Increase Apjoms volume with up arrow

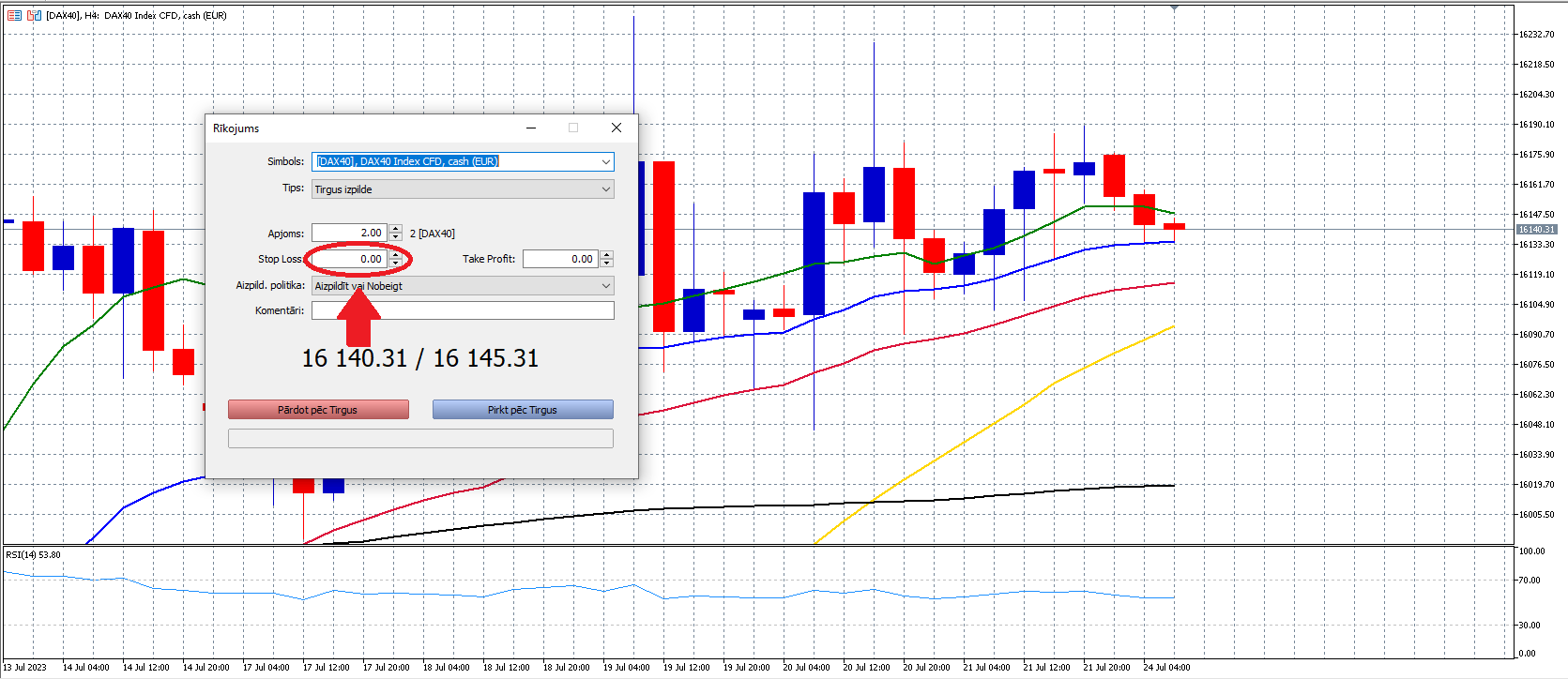point(396,229)
